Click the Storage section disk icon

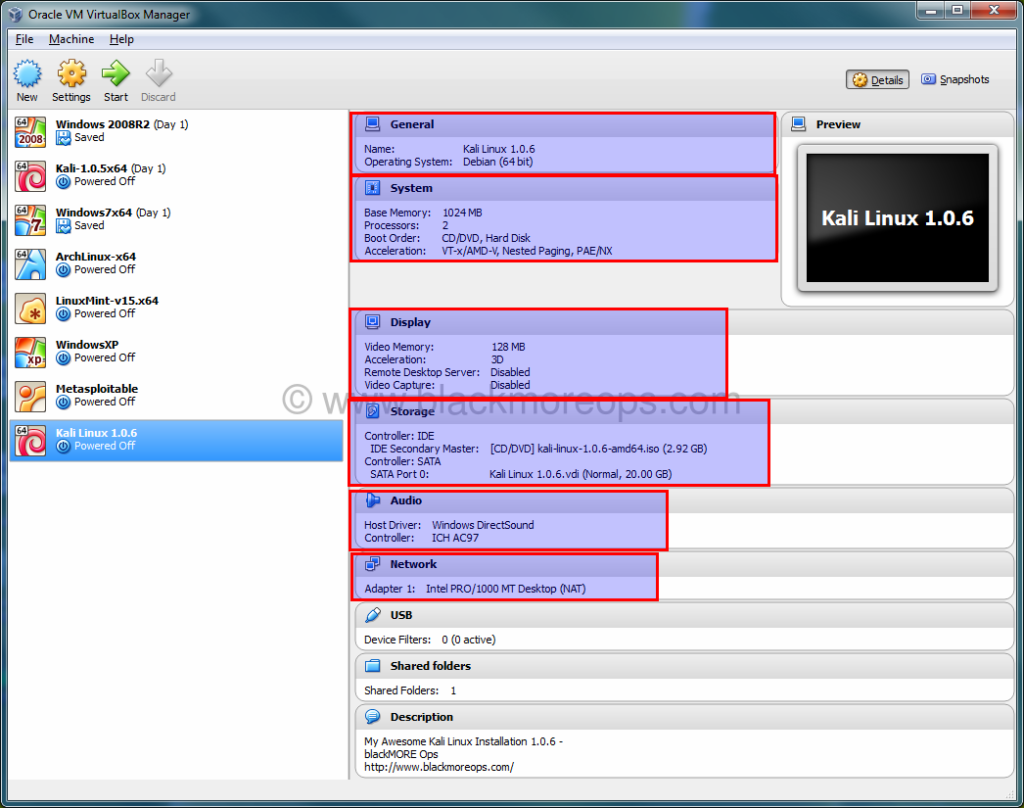372,411
